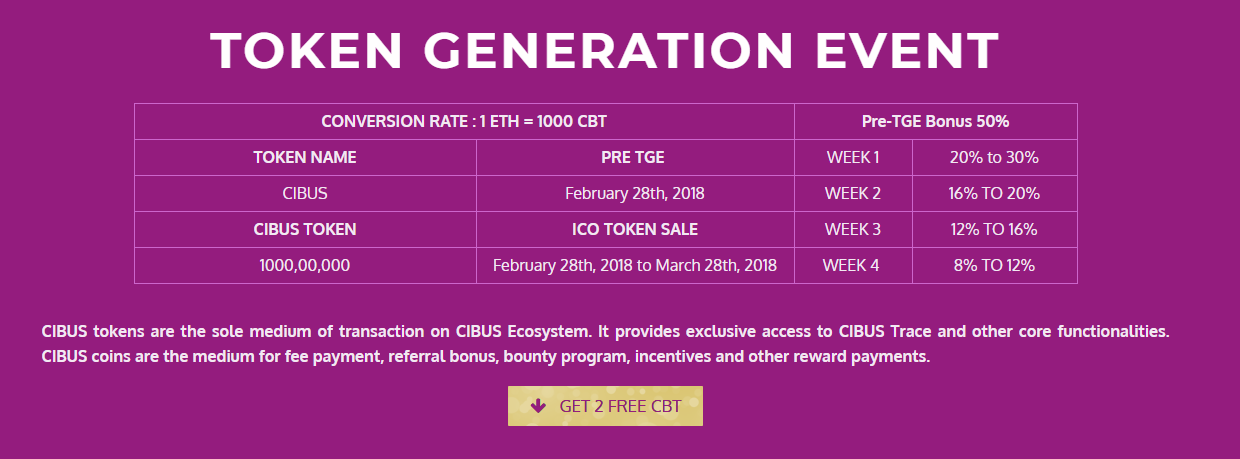Click the WEEK 4 row label
The width and height of the screenshot is (1240, 459).
point(853,265)
